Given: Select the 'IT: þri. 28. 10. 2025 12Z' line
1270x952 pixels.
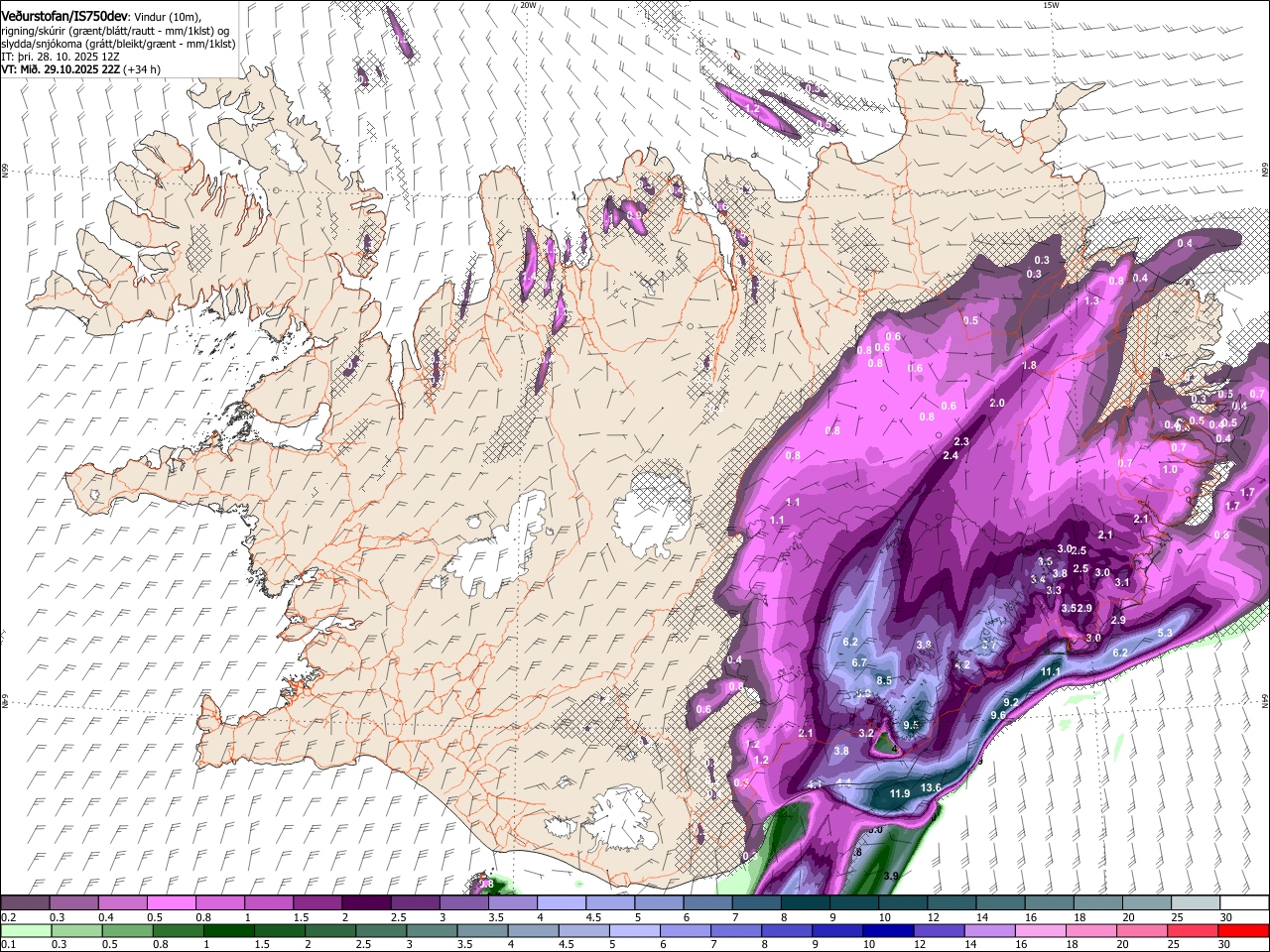Looking at the screenshot, I should (x=61, y=57).
